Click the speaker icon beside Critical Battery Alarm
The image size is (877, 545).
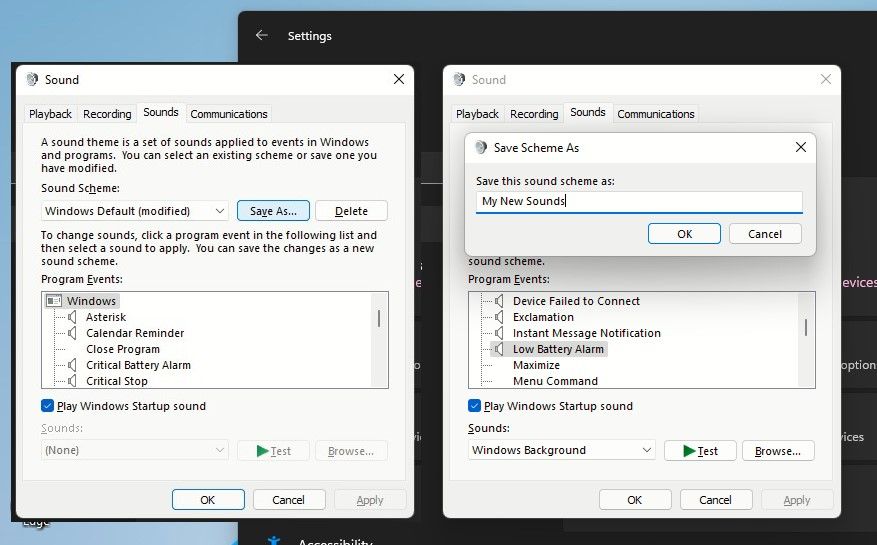tap(72, 365)
